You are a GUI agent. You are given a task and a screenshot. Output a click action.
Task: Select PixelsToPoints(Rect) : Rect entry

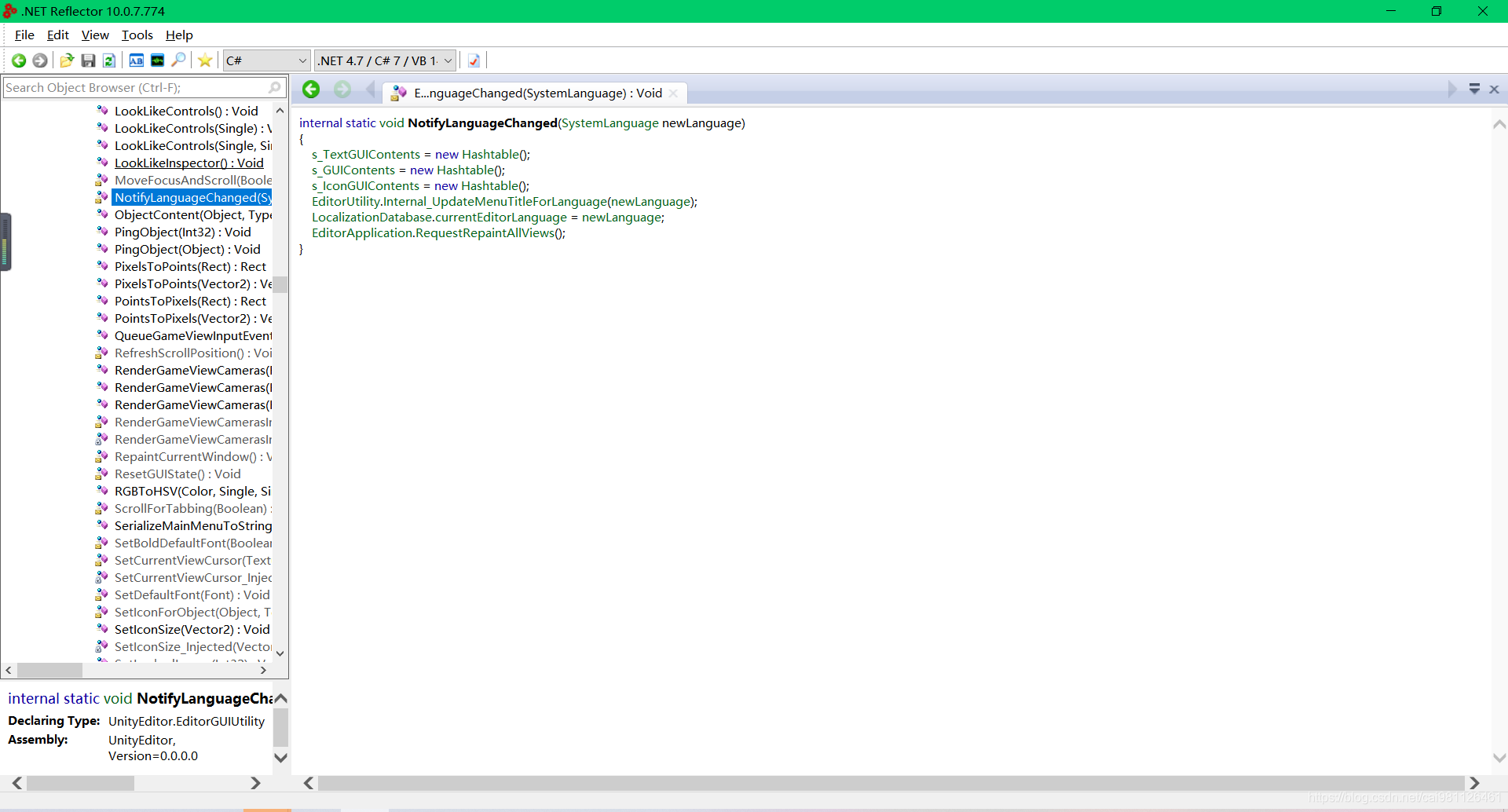pos(190,266)
